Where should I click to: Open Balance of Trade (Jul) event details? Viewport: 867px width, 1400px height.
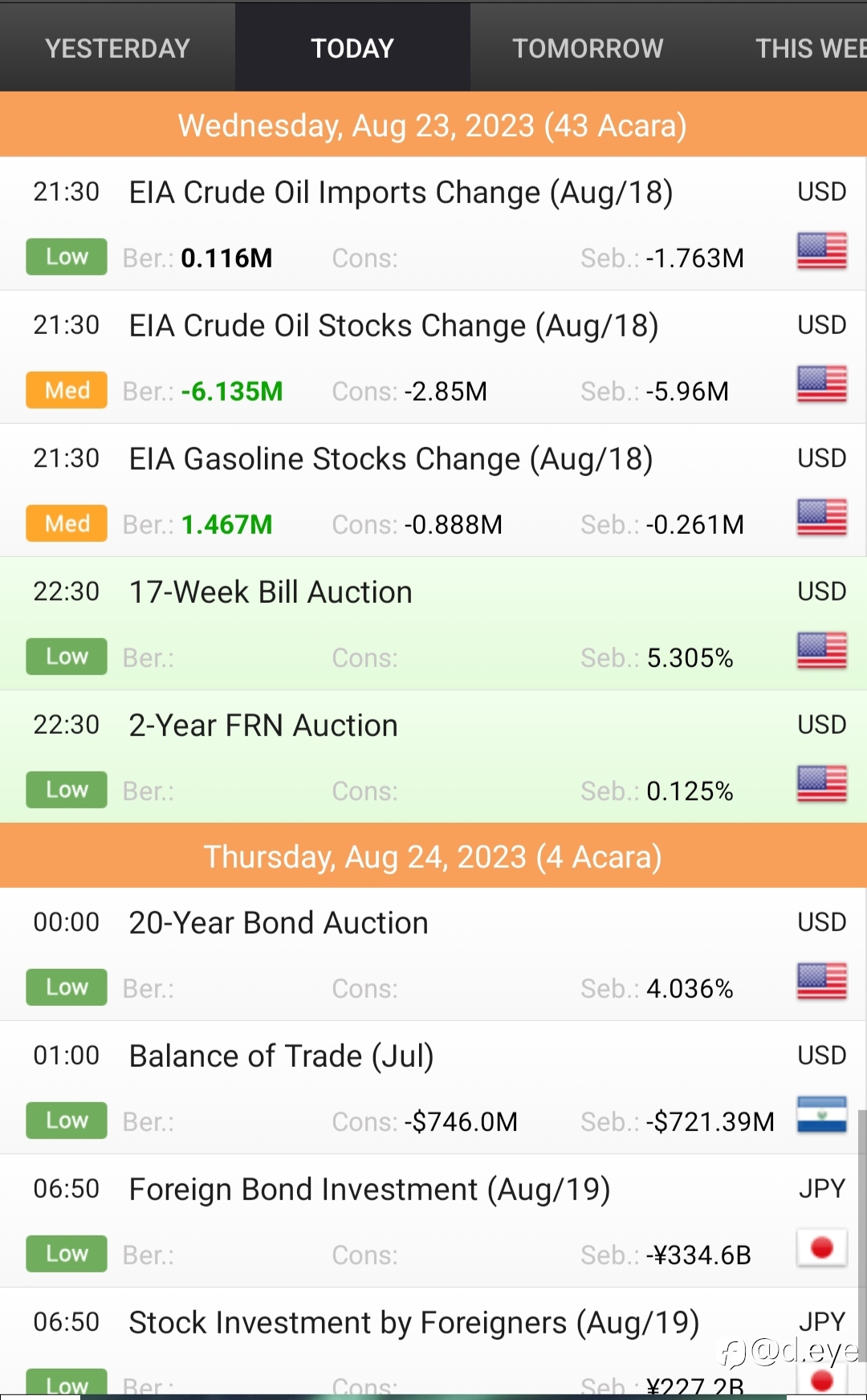coord(281,1056)
